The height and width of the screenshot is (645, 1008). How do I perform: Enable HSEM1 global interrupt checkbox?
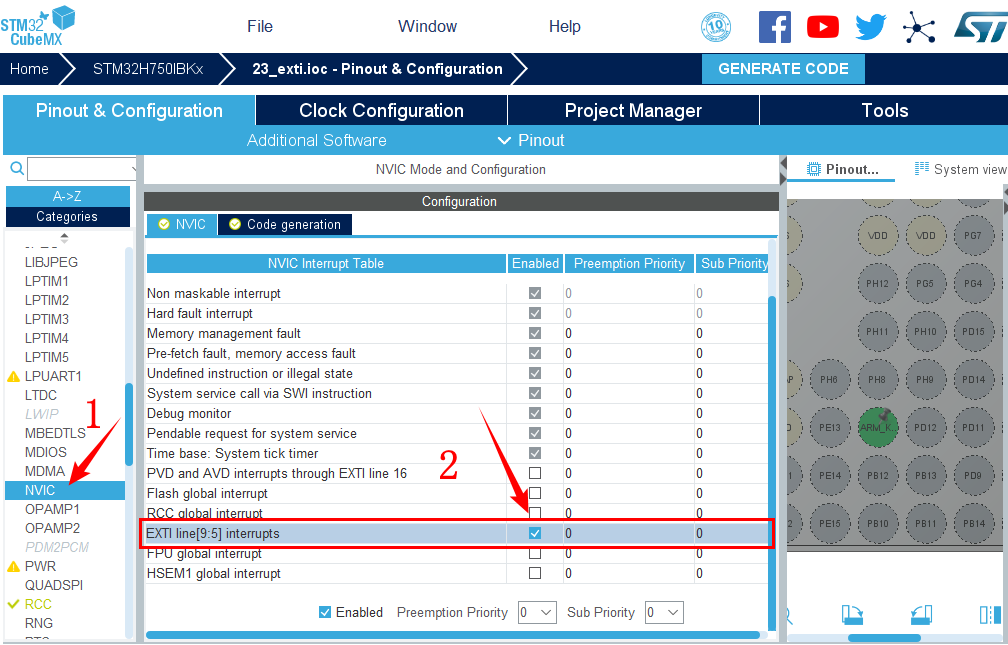pyautogui.click(x=535, y=574)
